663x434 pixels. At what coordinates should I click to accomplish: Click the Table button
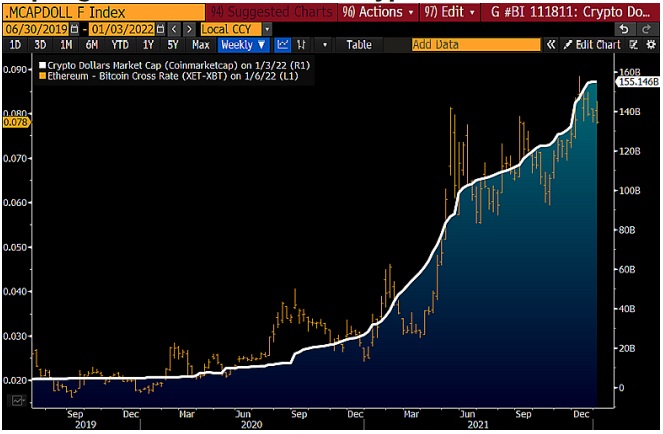click(359, 45)
